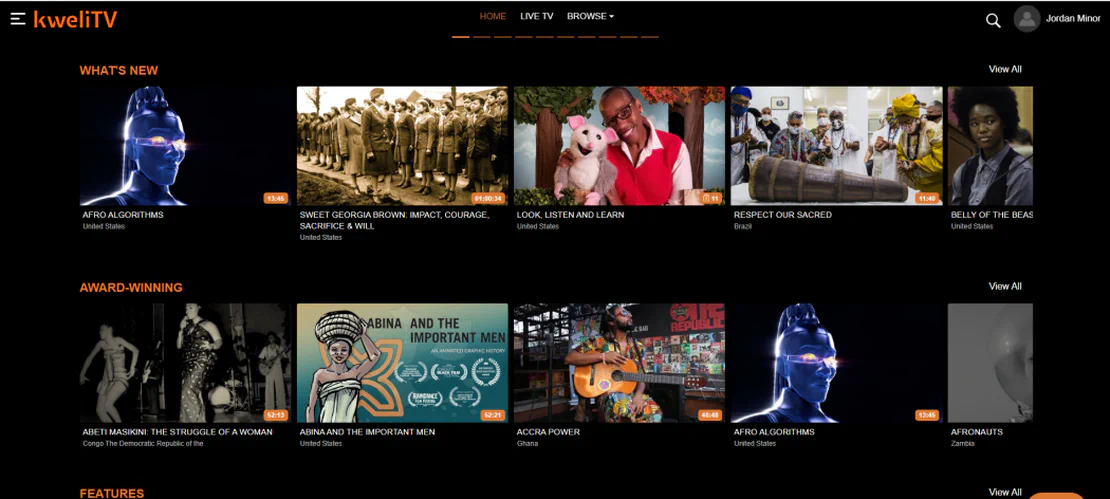This screenshot has width=1110, height=499.
Task: Play Sweet Georgia Brown thumbnail
Action: 402,145
